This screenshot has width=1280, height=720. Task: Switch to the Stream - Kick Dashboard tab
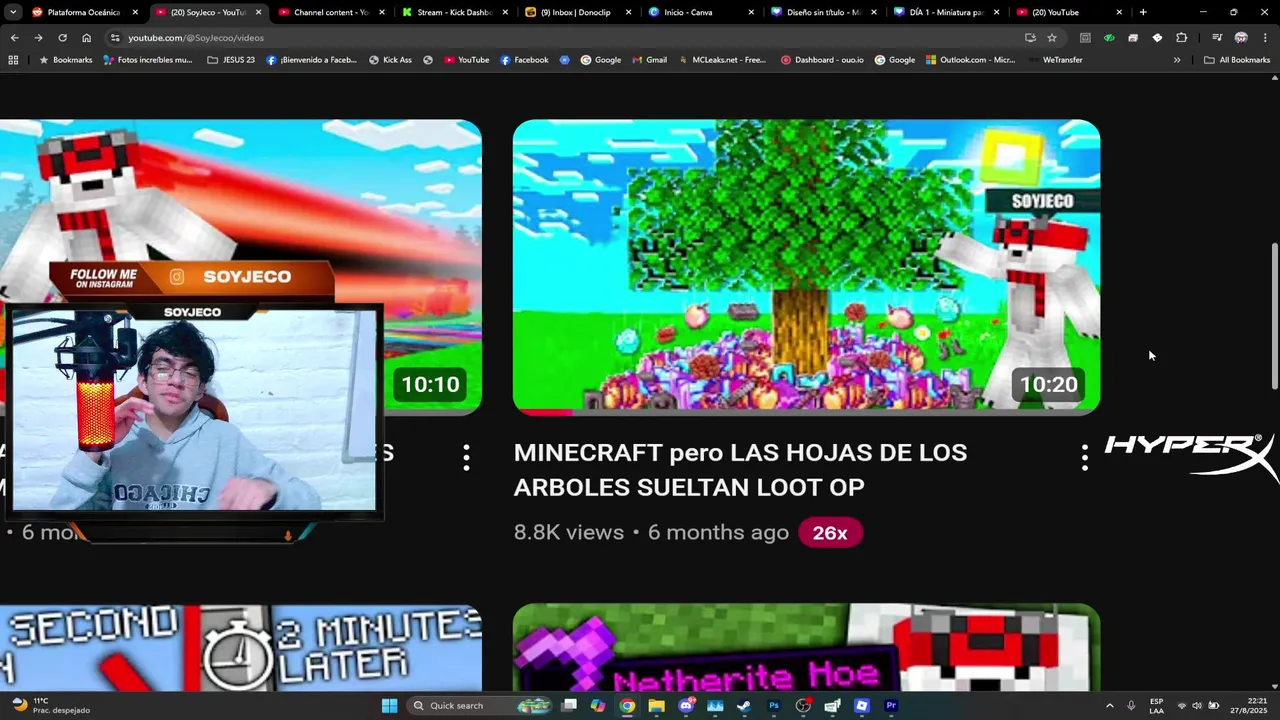(455, 12)
